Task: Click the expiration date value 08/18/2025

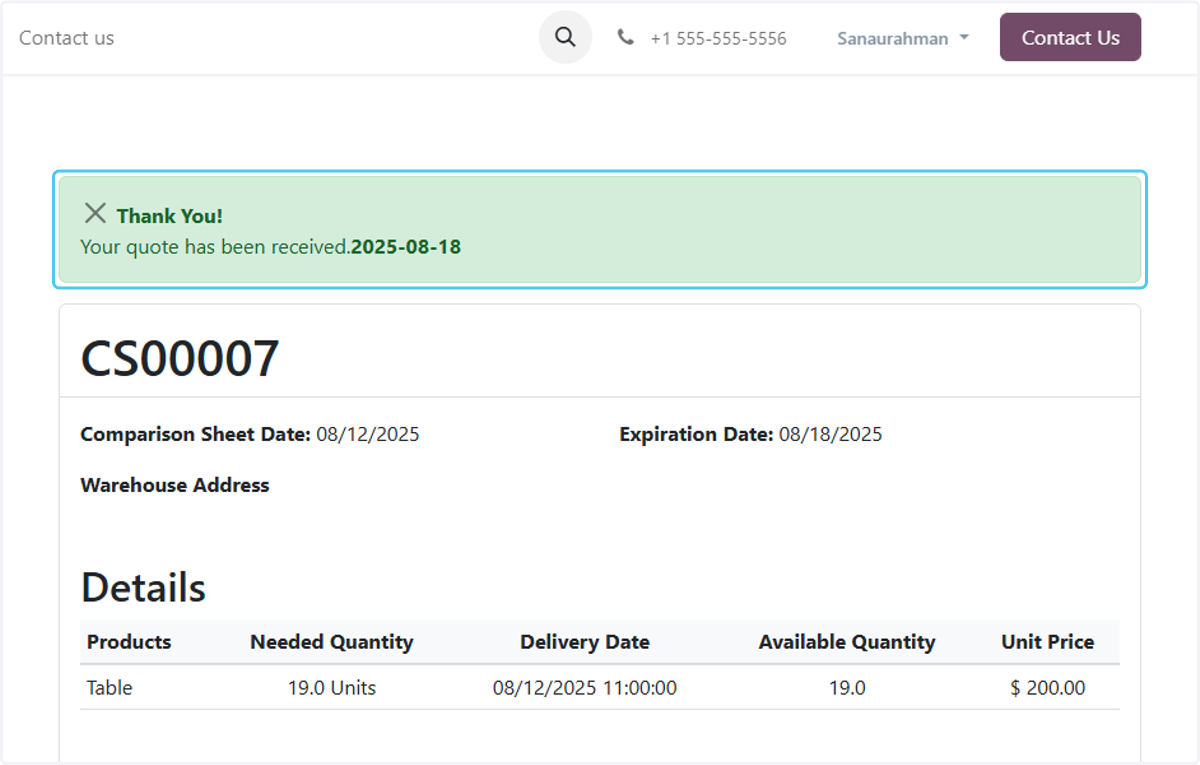Action: (x=831, y=434)
